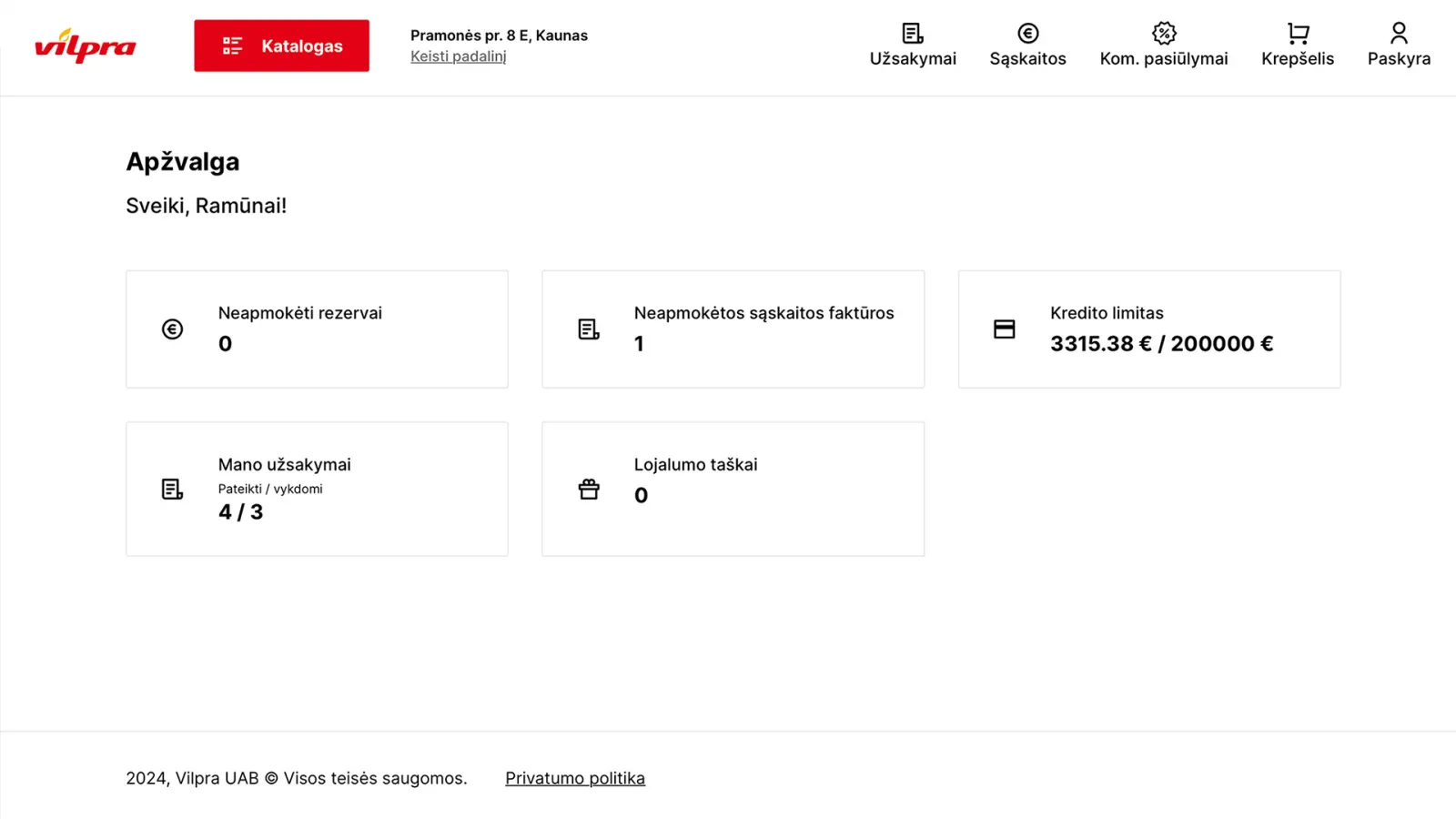Click document icon in Mano užsakymai card
The width and height of the screenshot is (1456, 819).
point(172,490)
